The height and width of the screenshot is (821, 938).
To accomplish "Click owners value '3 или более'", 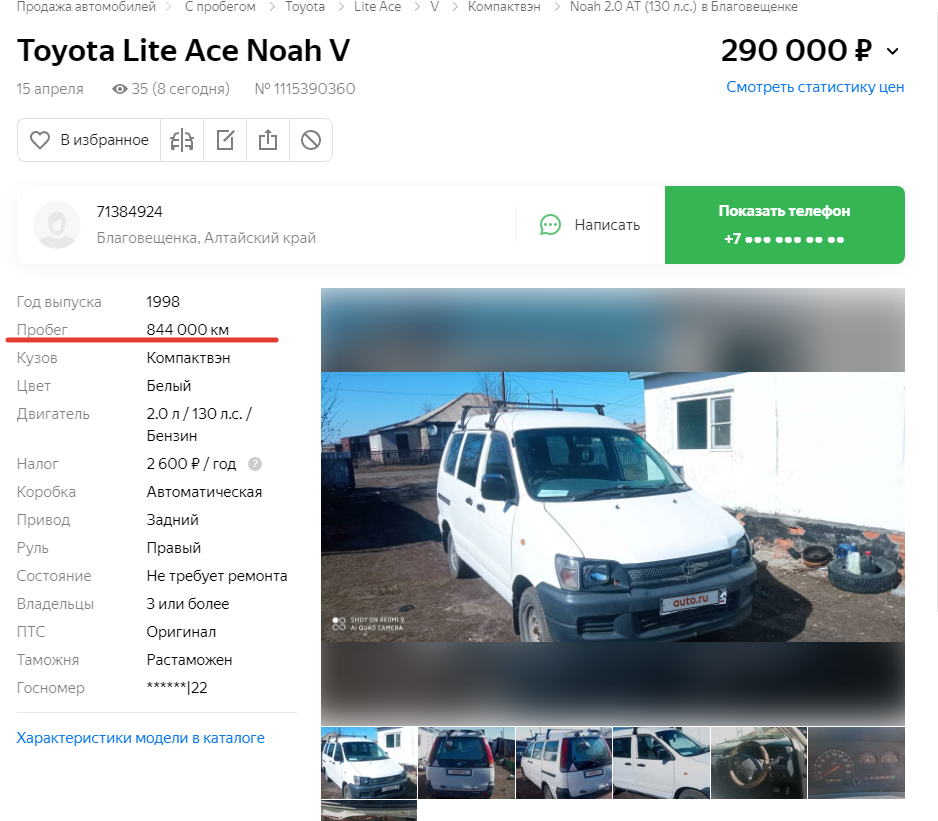I will (188, 604).
